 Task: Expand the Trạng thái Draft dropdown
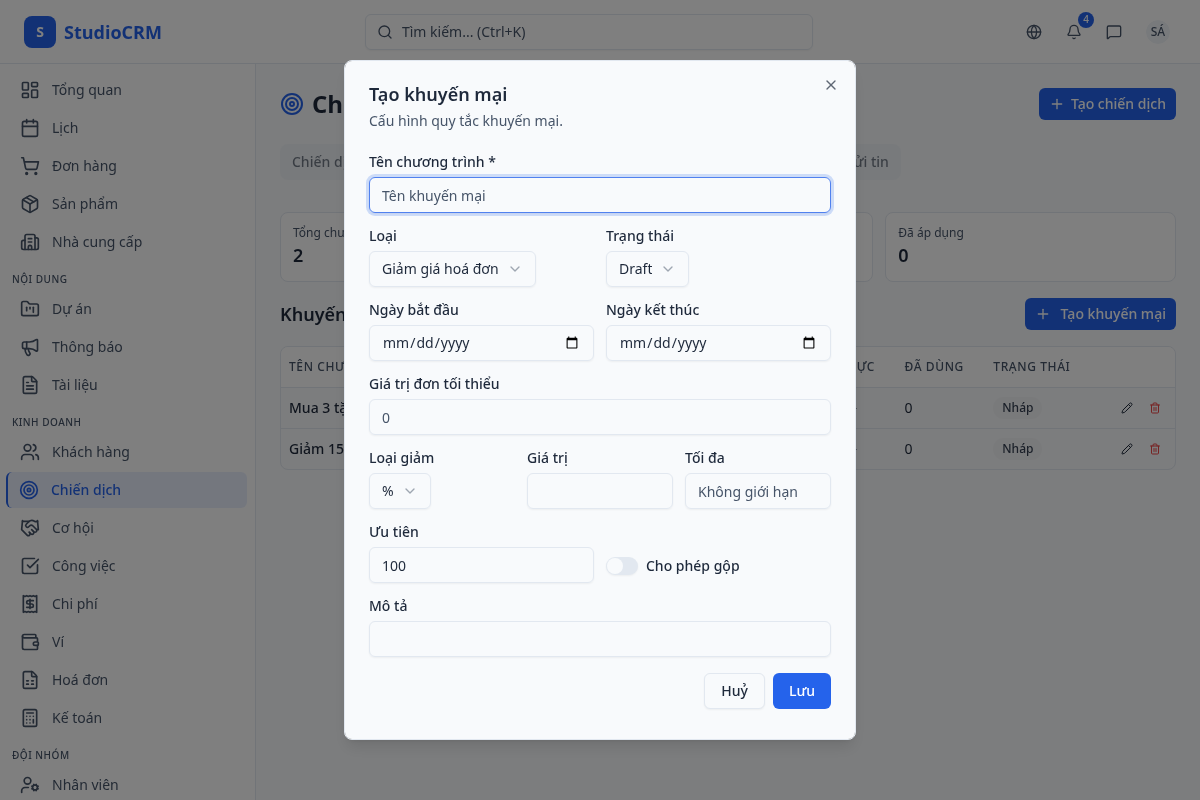647,269
